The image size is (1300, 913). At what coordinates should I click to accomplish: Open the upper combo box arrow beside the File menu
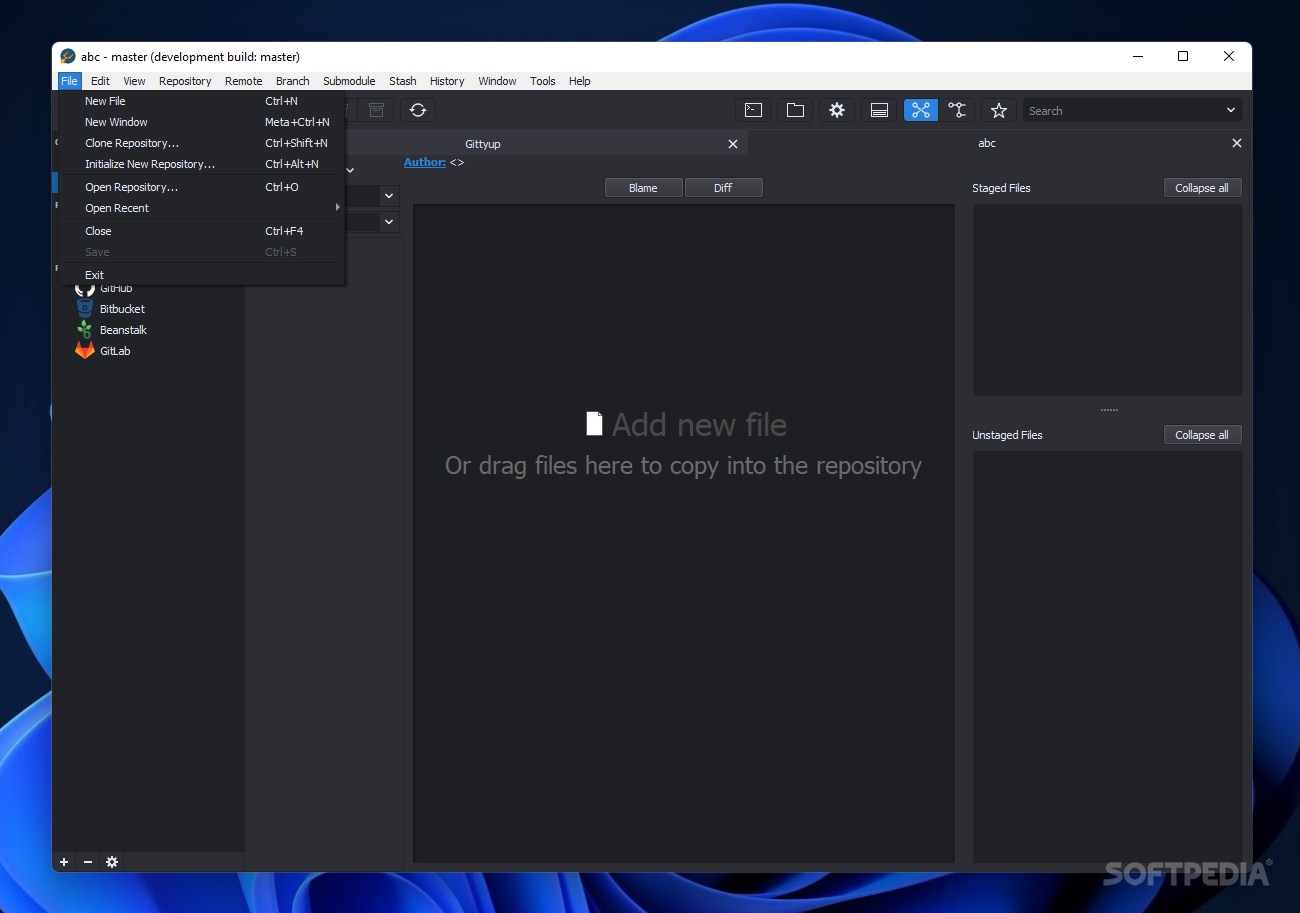click(389, 196)
